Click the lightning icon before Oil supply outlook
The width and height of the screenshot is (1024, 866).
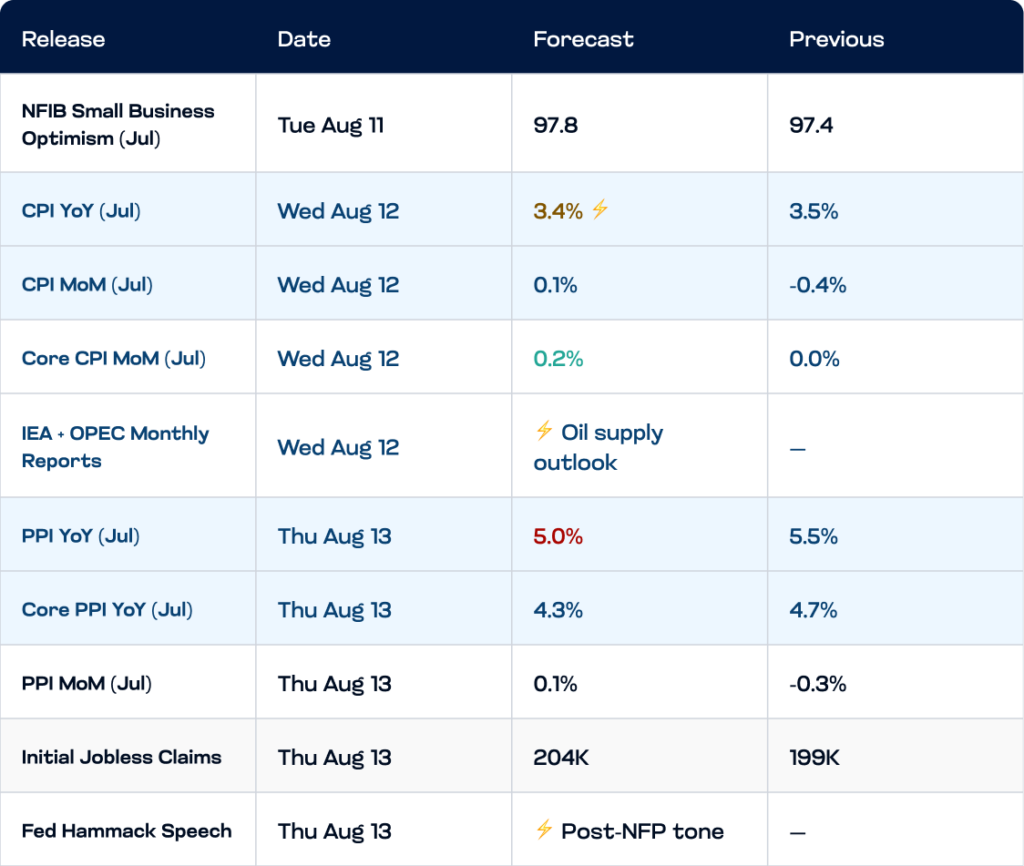tap(544, 430)
